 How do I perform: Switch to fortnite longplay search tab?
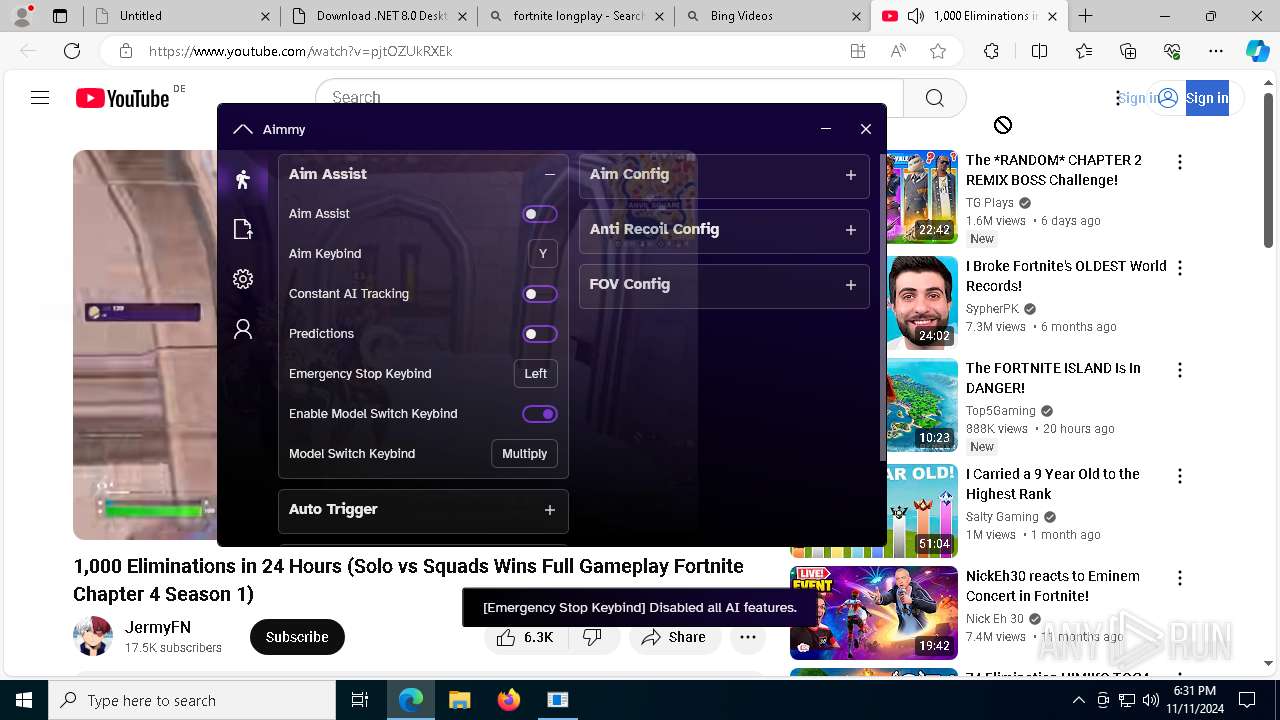[575, 16]
